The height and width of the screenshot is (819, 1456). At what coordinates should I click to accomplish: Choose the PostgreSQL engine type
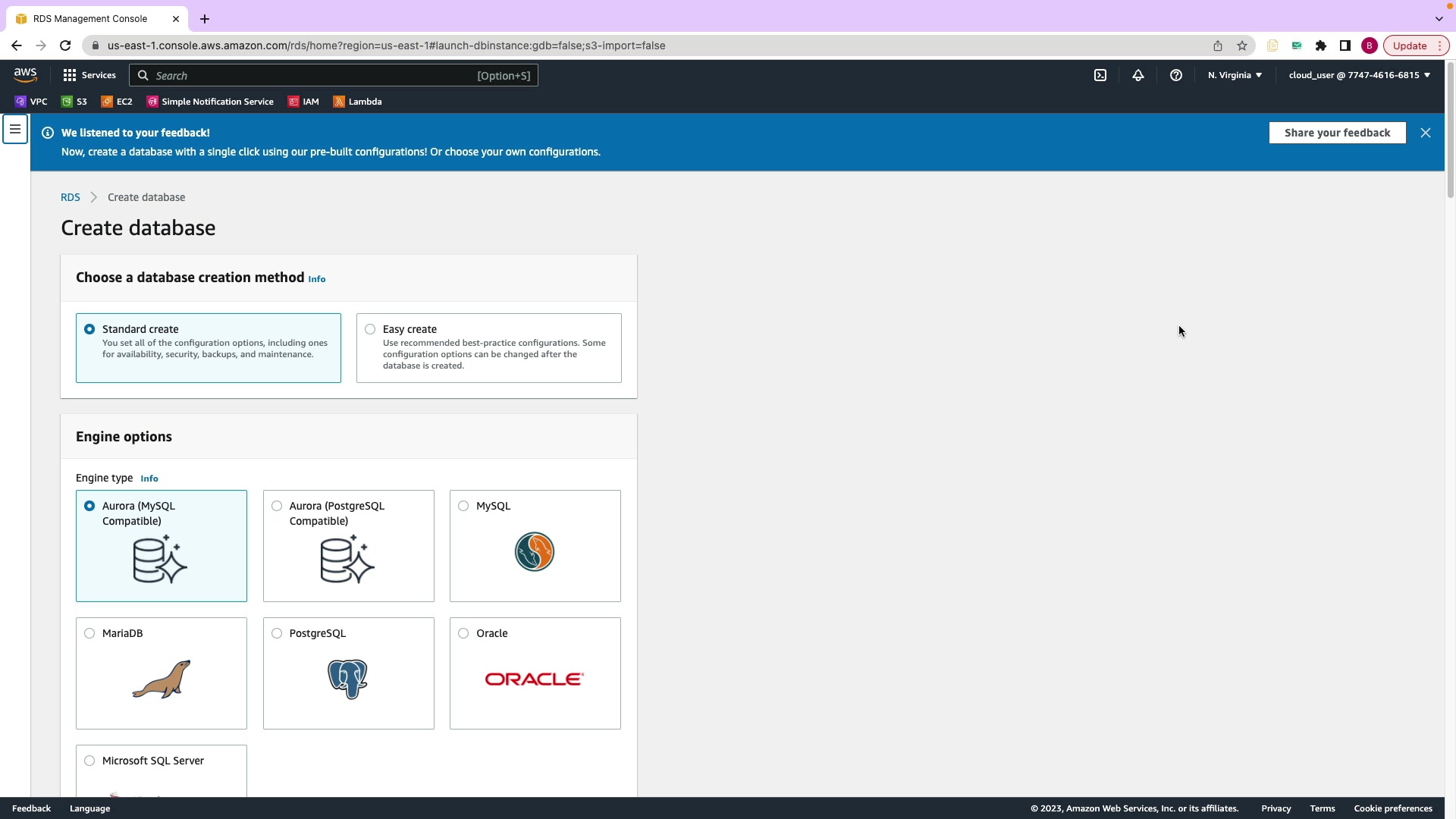tap(277, 633)
